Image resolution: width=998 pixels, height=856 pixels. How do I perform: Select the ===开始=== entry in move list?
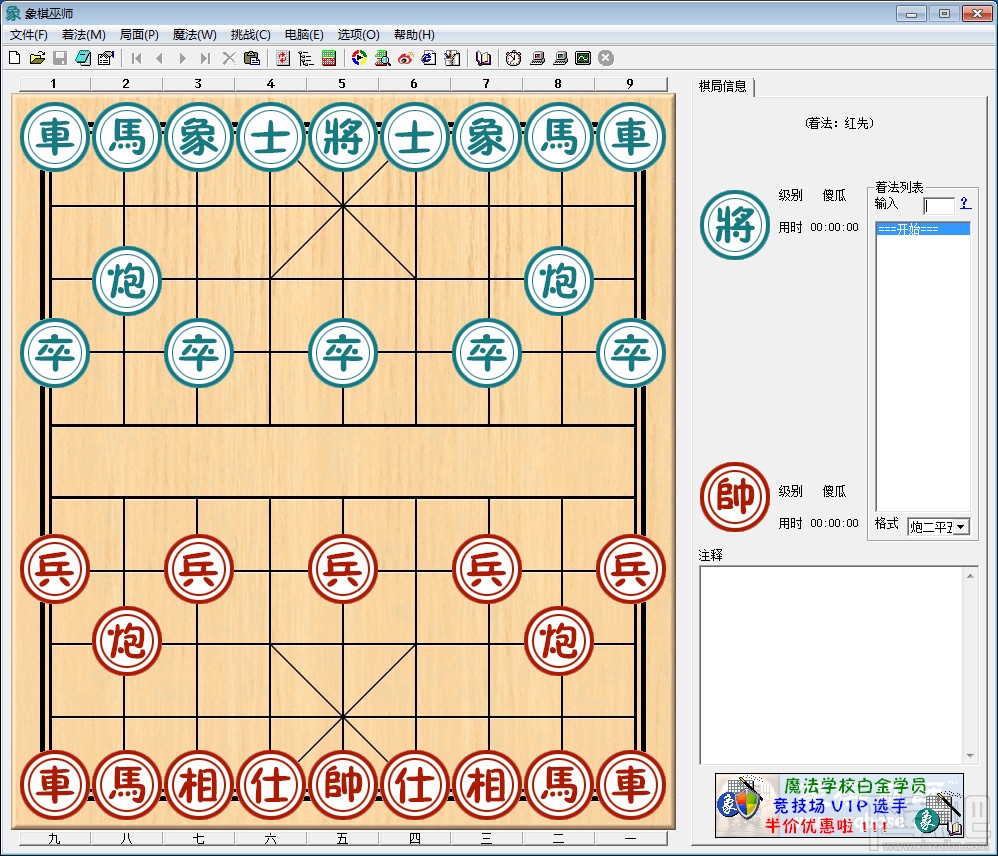(x=922, y=229)
